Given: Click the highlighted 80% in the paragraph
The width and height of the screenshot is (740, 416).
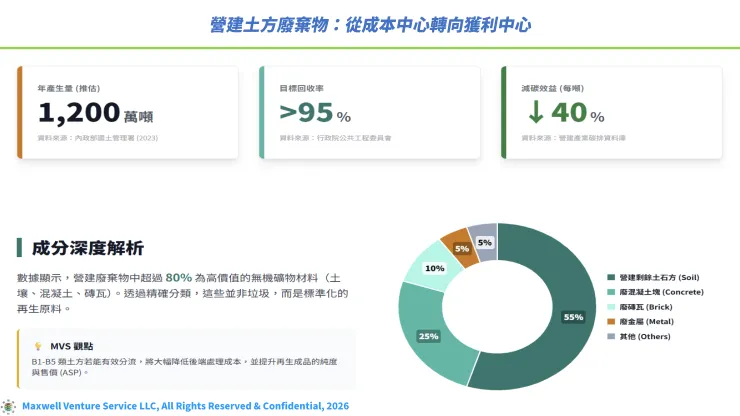Looking at the screenshot, I should (179, 278).
